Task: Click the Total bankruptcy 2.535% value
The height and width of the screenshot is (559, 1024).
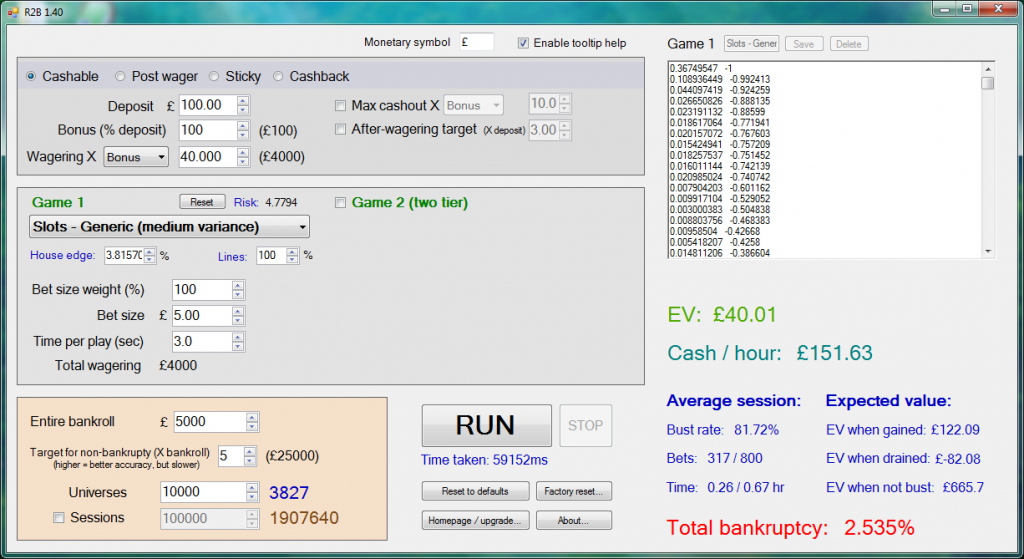Action: 879,528
